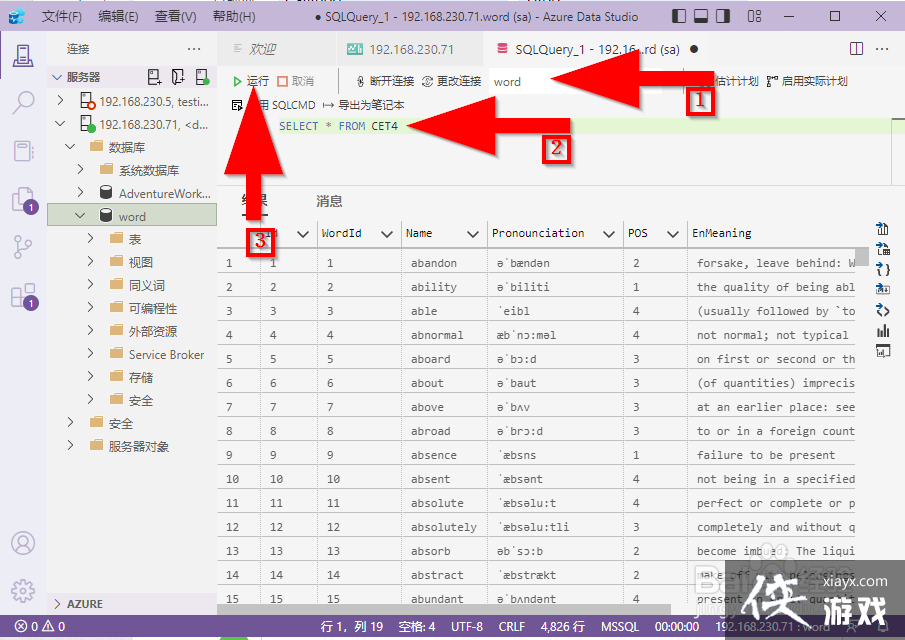Export the query results to Excel
The height and width of the screenshot is (640, 905).
click(882, 250)
